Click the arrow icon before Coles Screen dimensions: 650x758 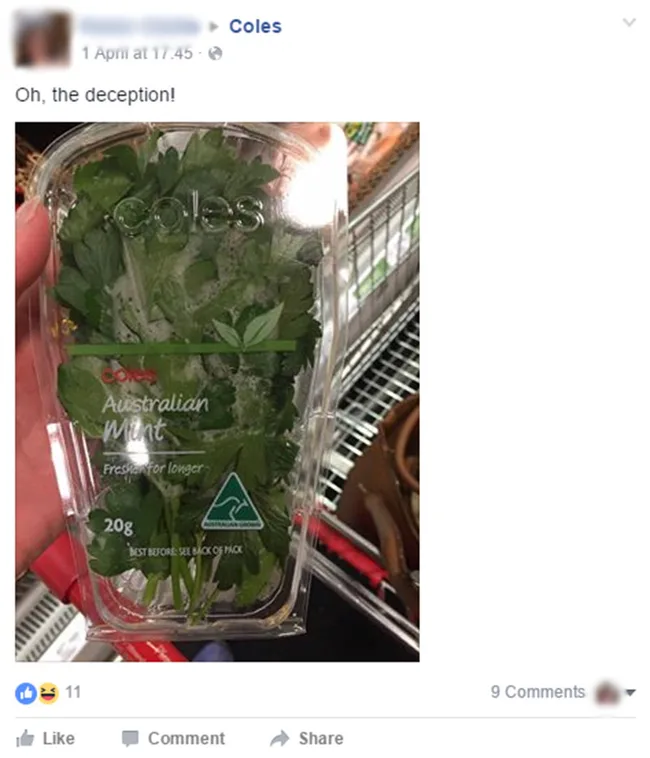tap(213, 27)
